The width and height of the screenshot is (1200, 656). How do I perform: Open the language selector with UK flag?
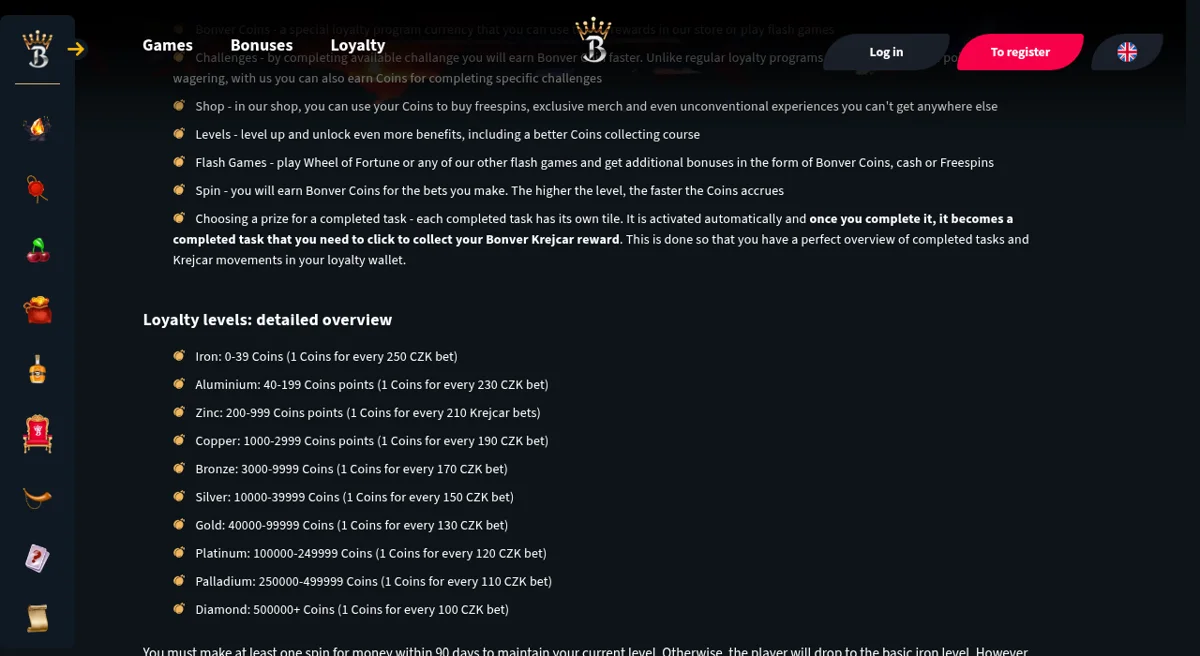[1127, 52]
